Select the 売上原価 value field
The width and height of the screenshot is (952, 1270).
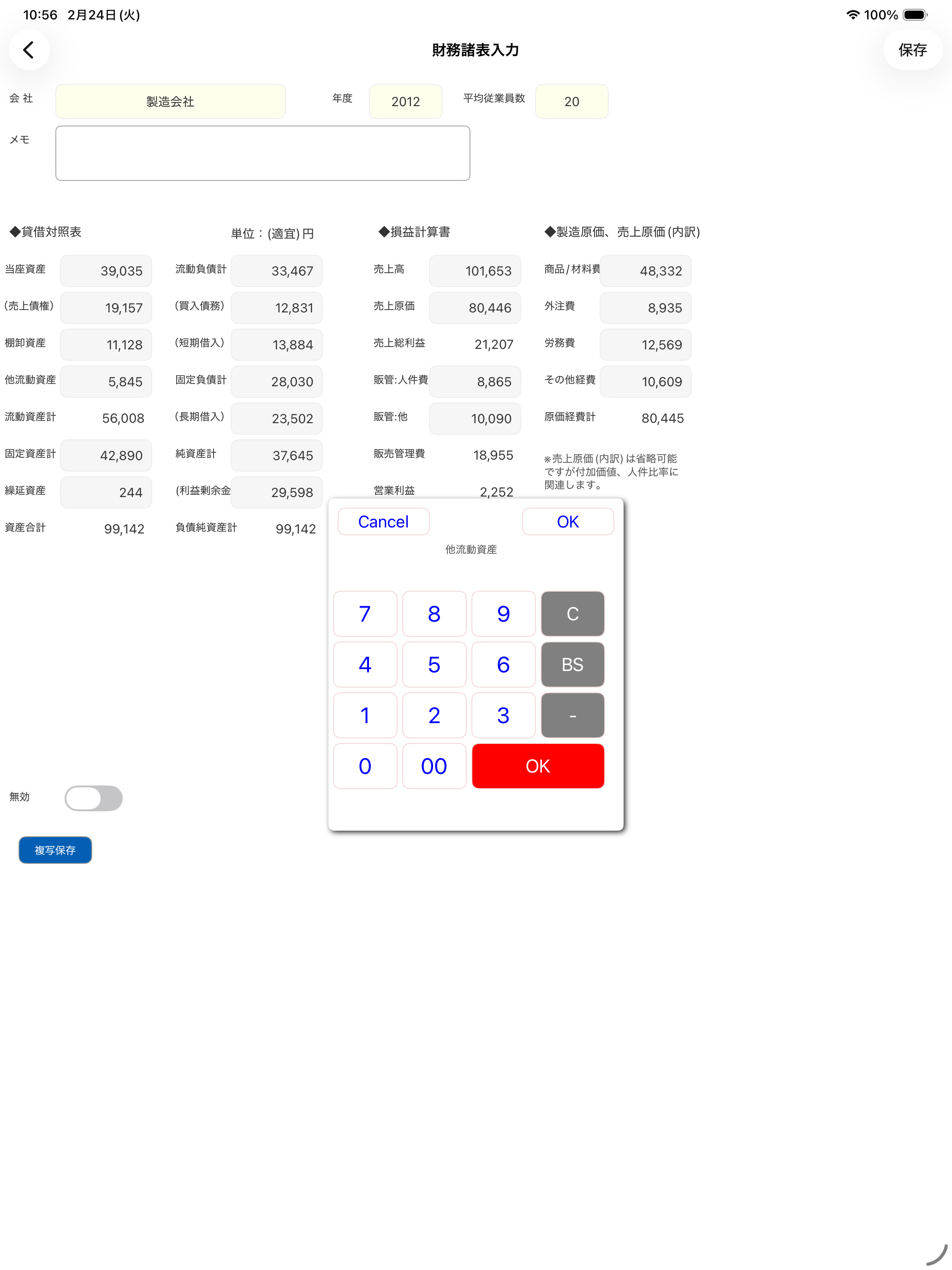(x=475, y=308)
